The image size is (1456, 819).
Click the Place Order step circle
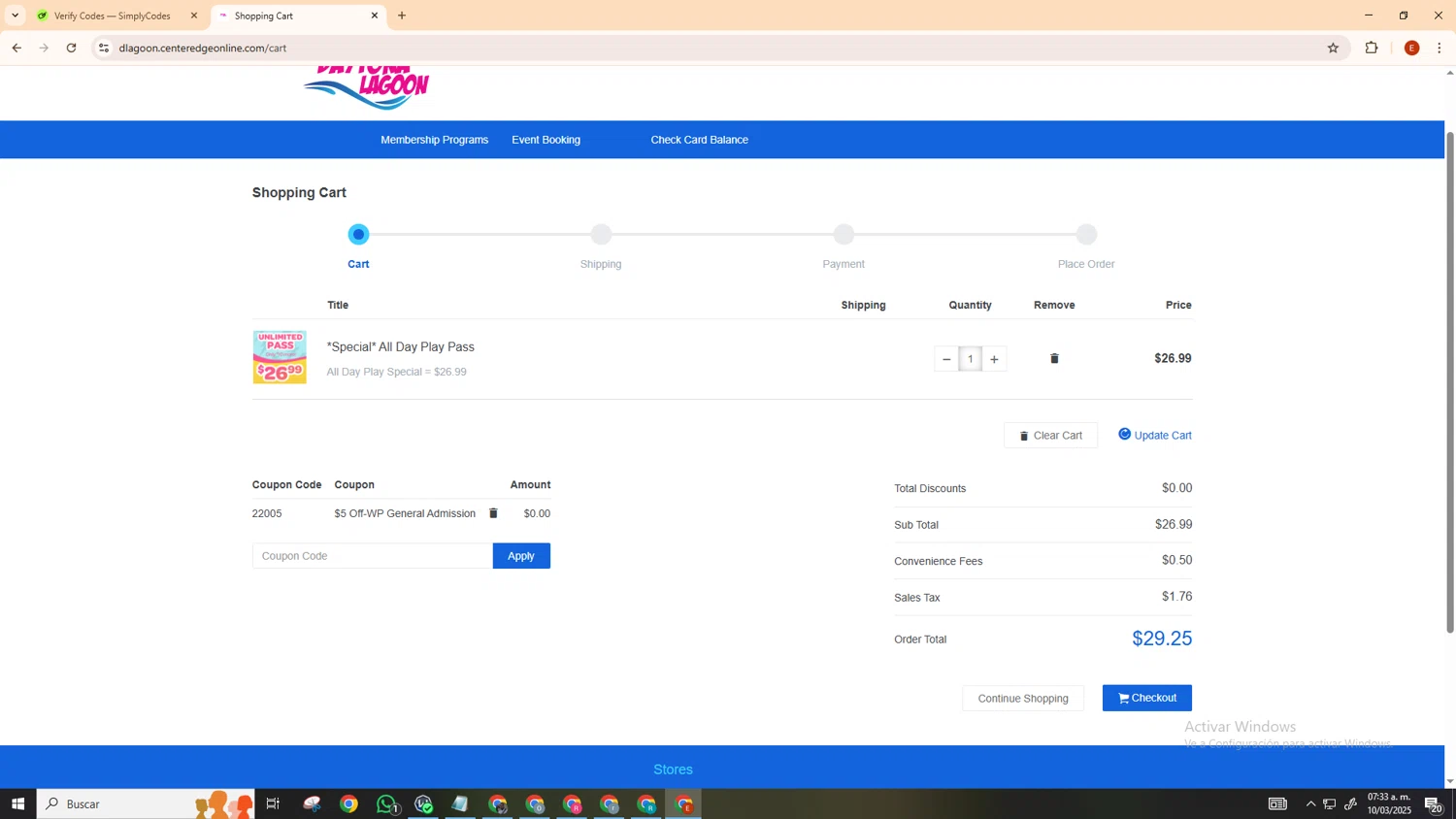(x=1087, y=234)
